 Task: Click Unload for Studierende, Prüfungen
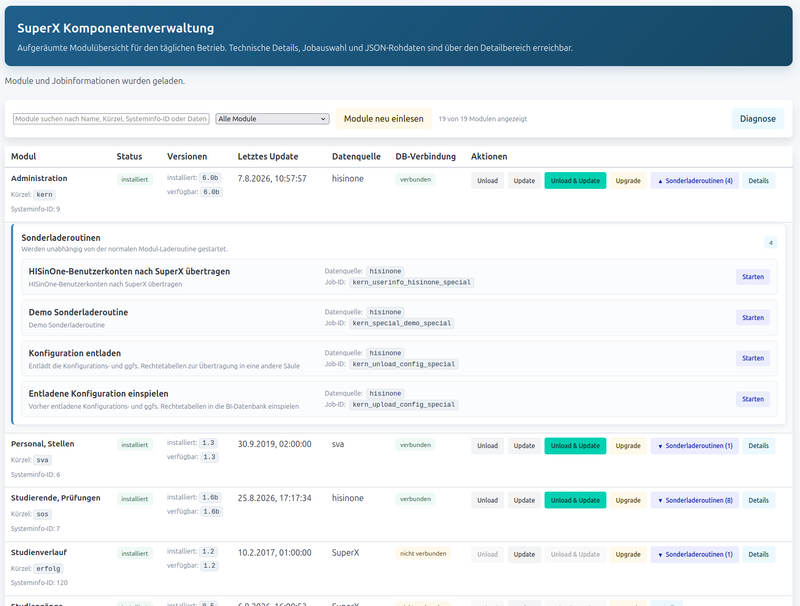[x=487, y=500]
